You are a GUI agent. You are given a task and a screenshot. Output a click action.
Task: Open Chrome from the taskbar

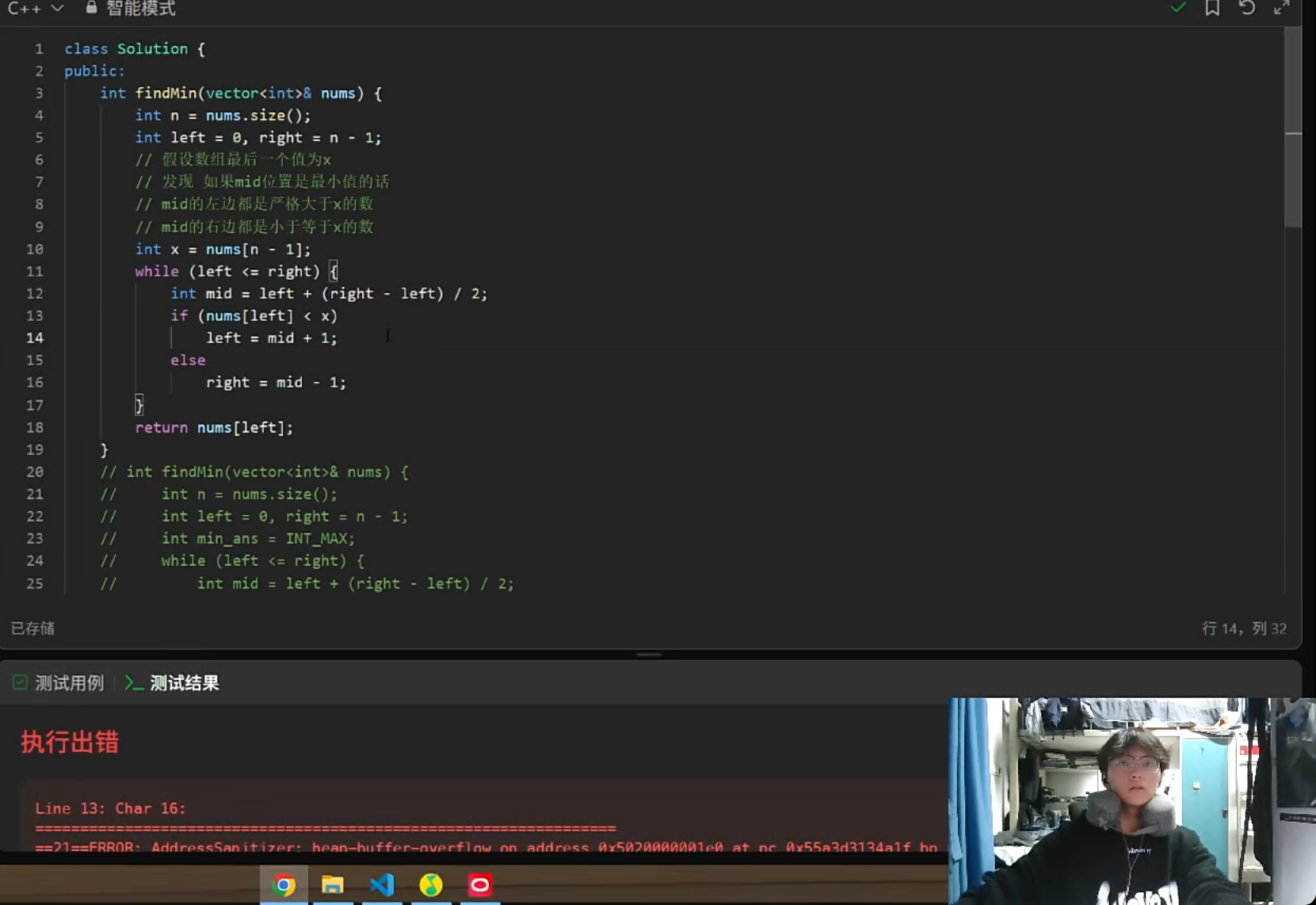point(284,885)
